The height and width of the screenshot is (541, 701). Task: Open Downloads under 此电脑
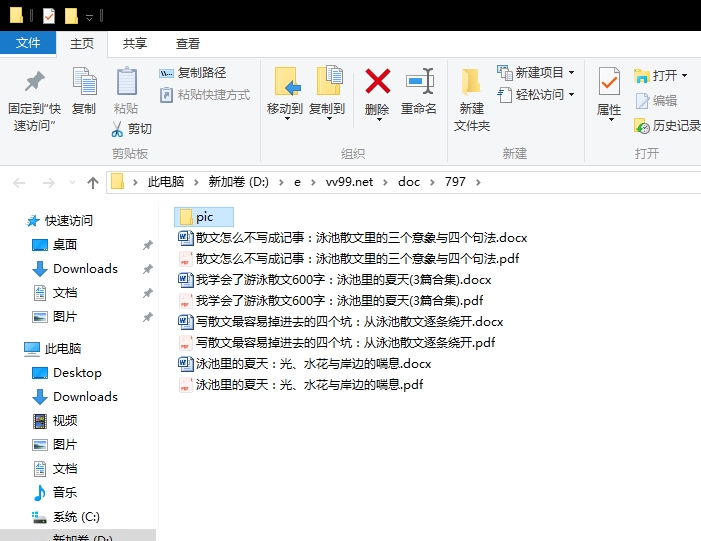pos(75,397)
